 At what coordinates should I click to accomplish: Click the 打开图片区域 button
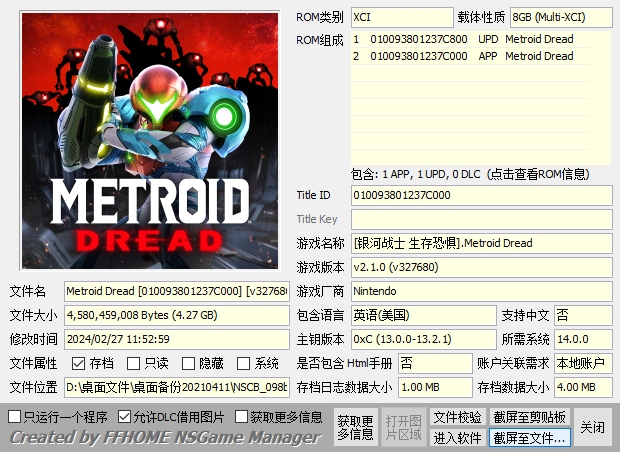403,427
